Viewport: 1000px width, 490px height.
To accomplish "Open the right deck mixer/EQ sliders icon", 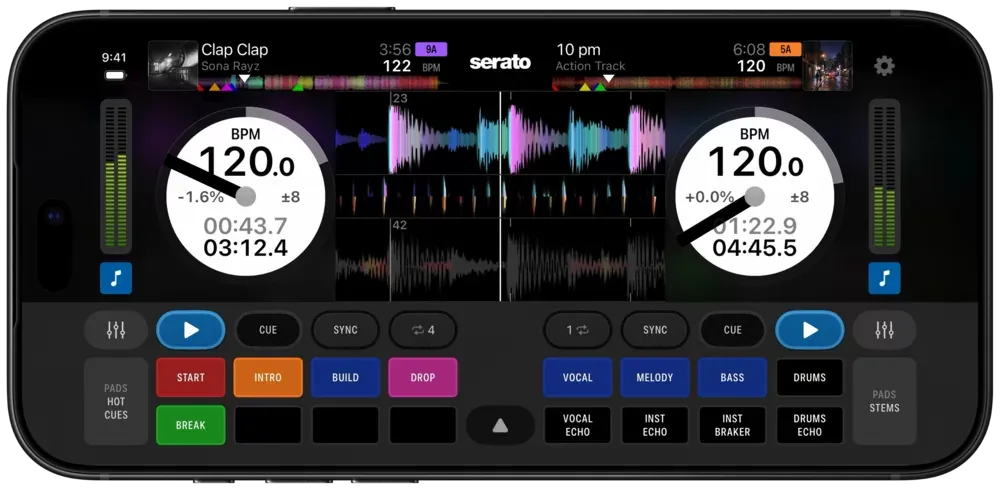I will coord(884,330).
